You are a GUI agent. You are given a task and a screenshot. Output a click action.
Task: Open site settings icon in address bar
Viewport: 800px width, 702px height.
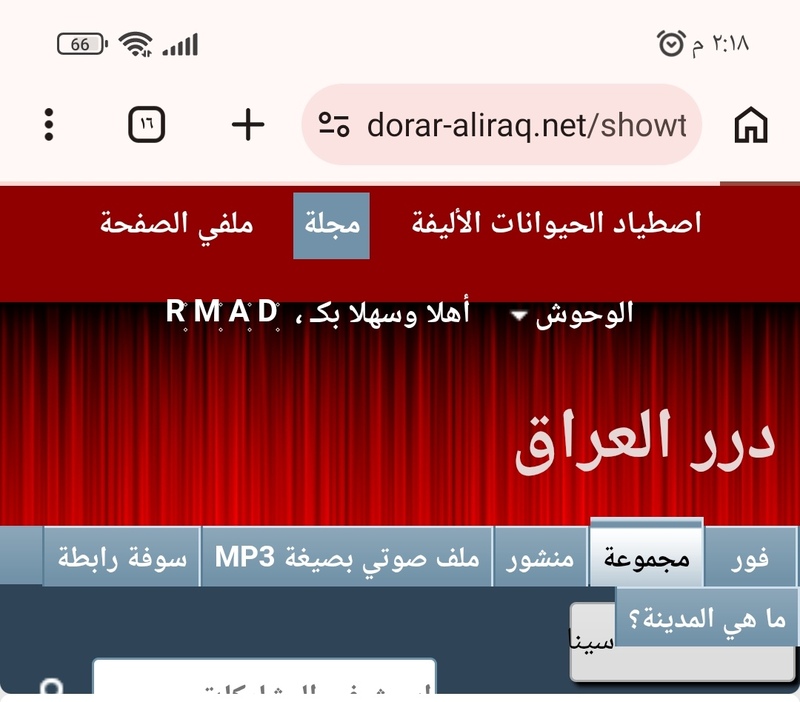tap(334, 125)
